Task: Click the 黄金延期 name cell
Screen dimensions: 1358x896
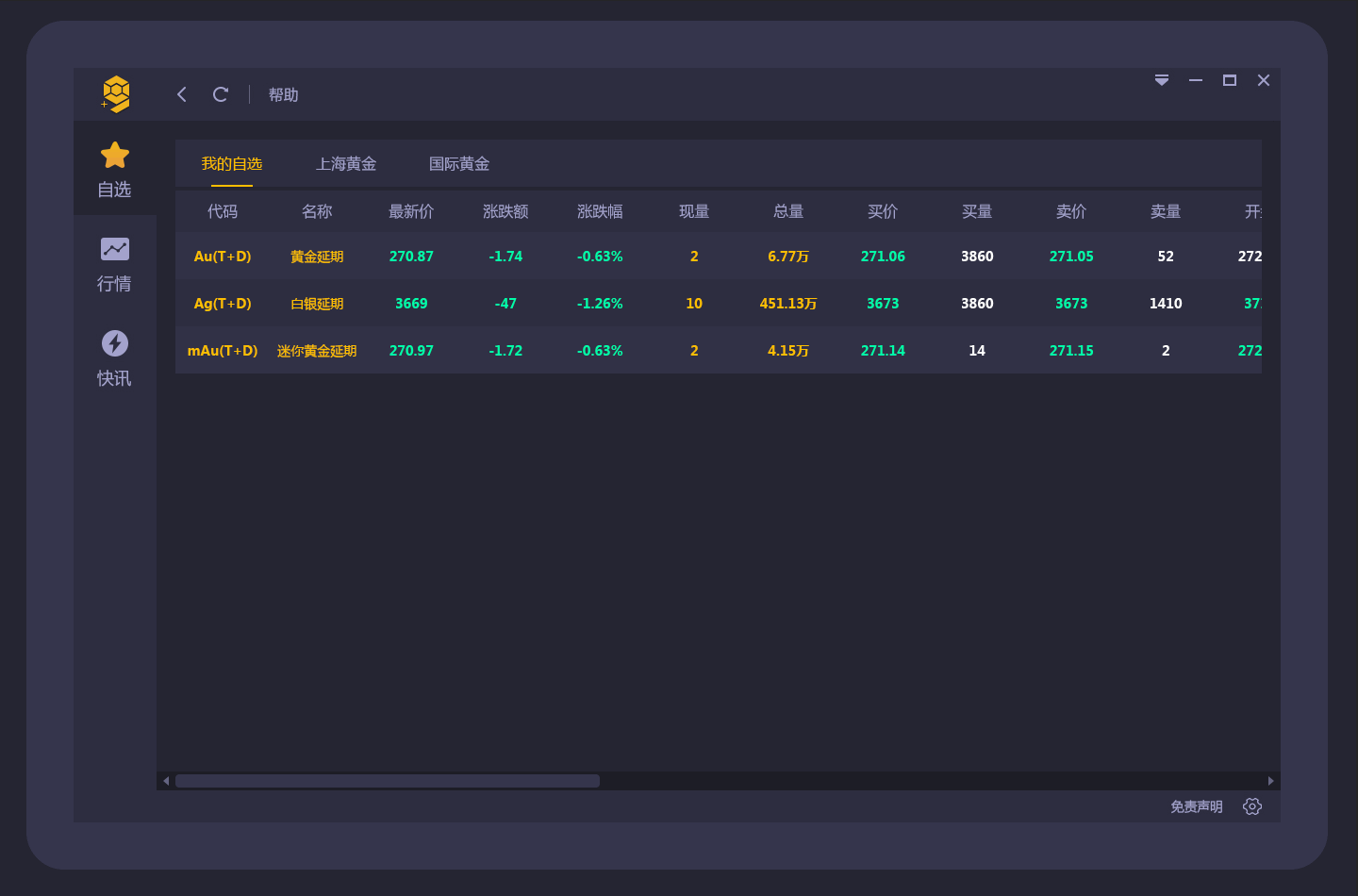Action: click(x=317, y=257)
